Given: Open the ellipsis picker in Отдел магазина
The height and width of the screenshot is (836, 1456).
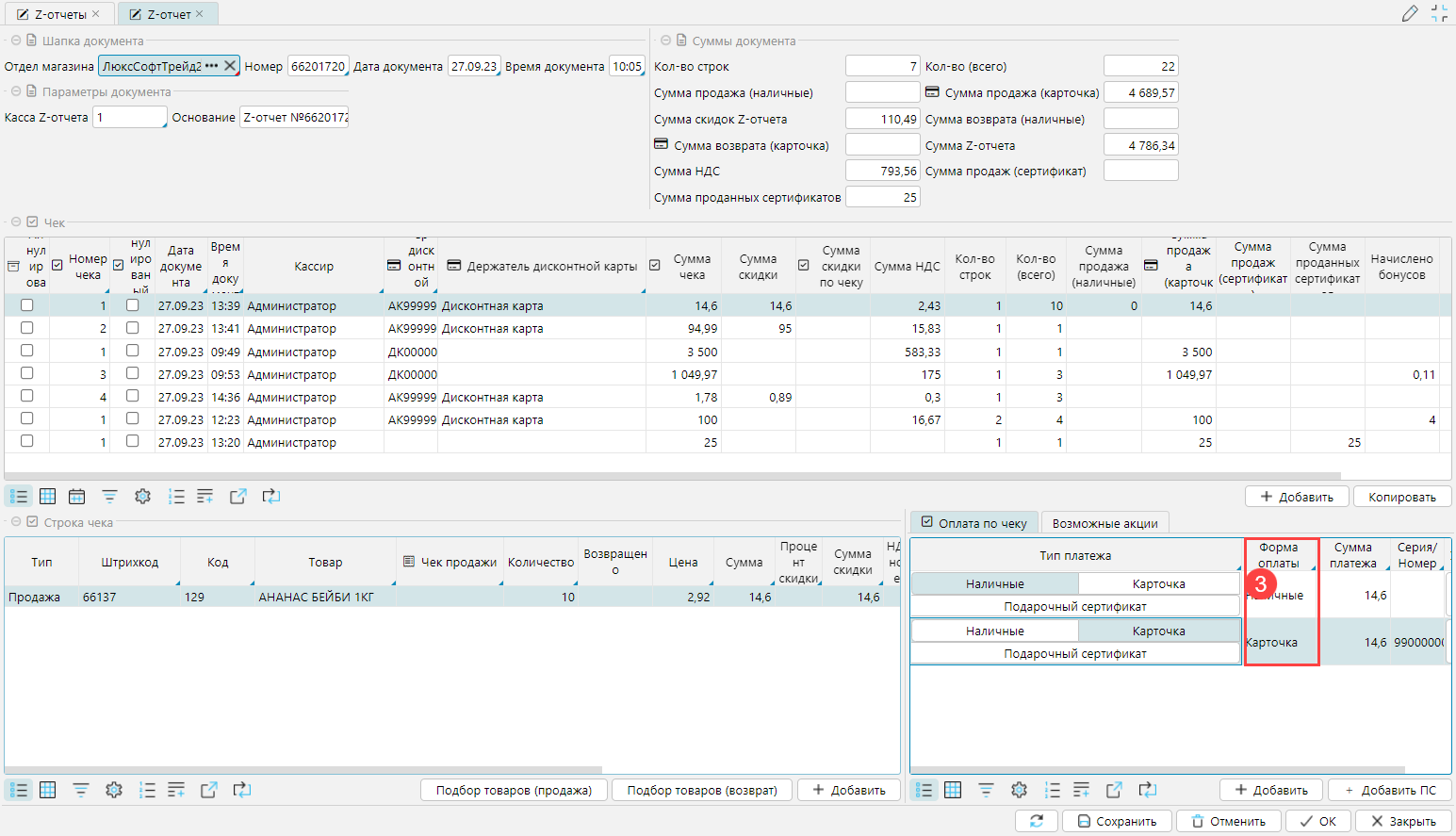Looking at the screenshot, I should (211, 66).
